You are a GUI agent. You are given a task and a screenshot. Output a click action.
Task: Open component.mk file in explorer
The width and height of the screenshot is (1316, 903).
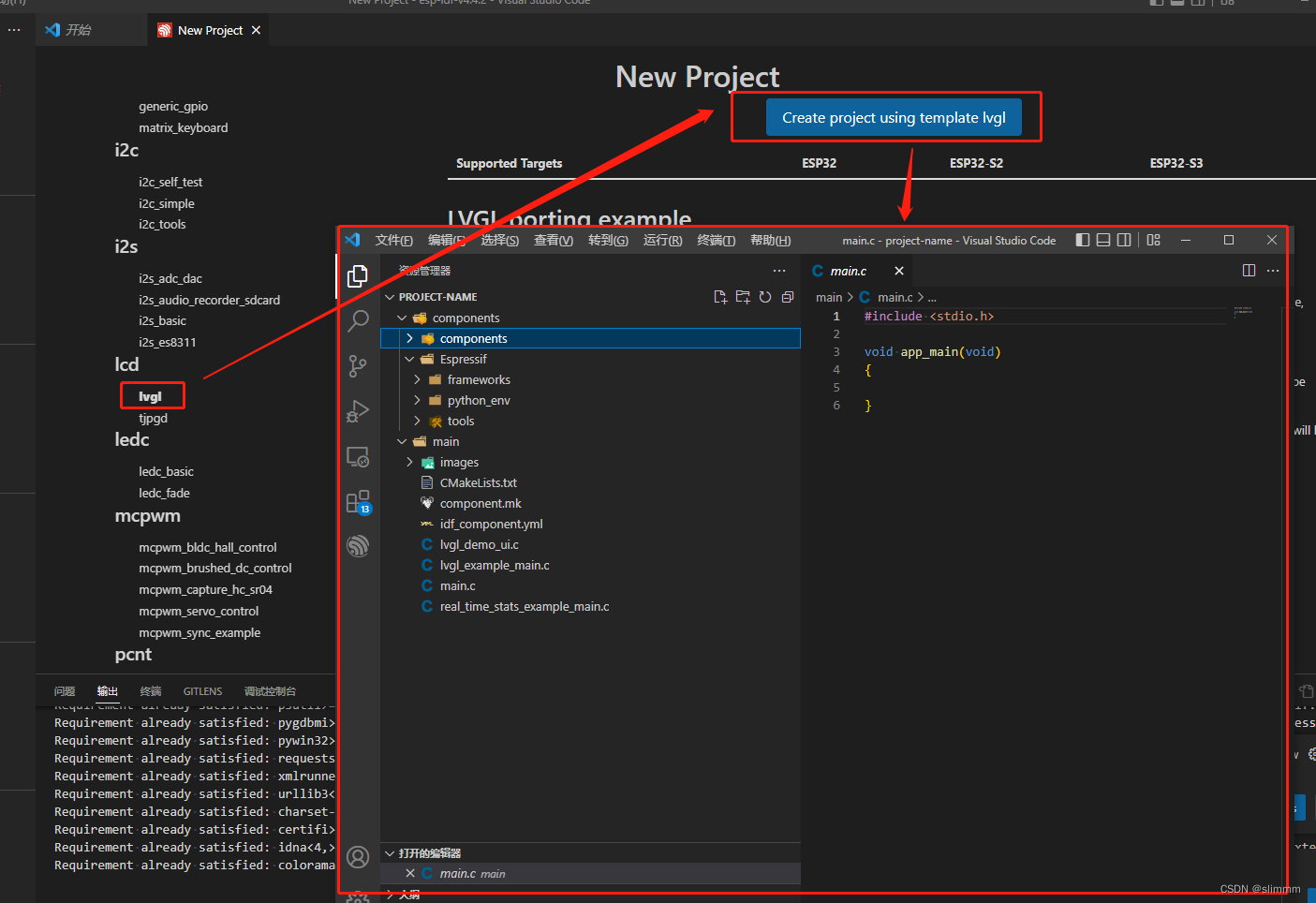481,503
